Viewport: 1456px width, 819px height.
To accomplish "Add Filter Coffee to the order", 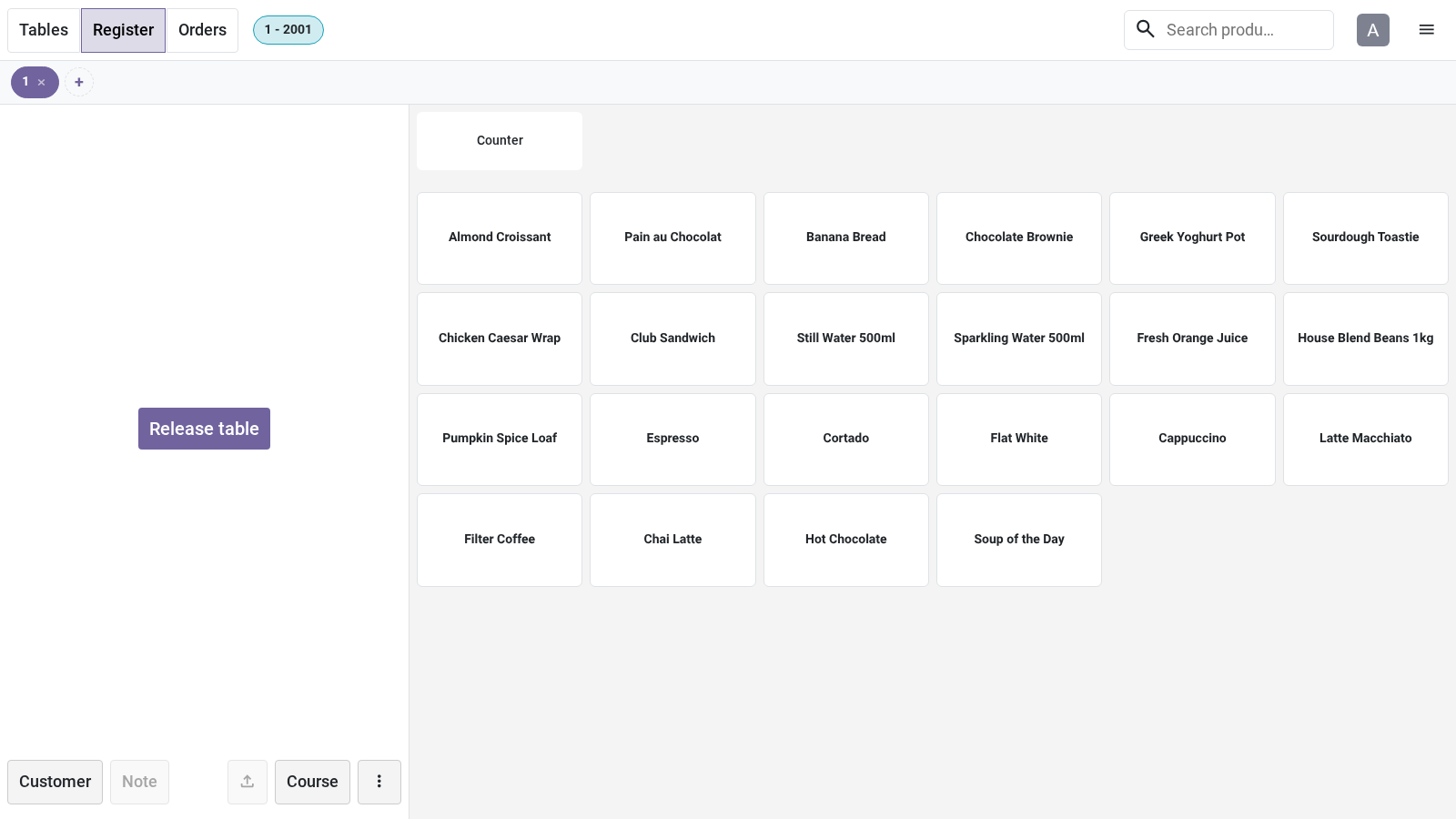I will click(x=500, y=540).
